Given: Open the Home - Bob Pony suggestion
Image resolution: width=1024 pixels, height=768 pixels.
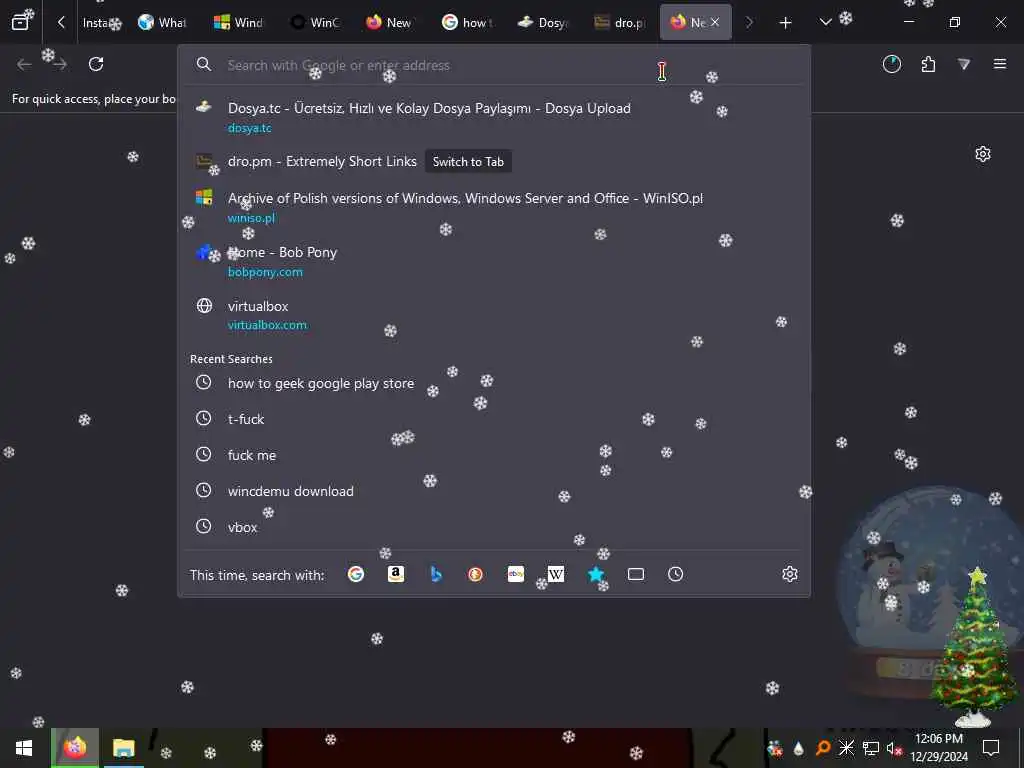Looking at the screenshot, I should 494,261.
